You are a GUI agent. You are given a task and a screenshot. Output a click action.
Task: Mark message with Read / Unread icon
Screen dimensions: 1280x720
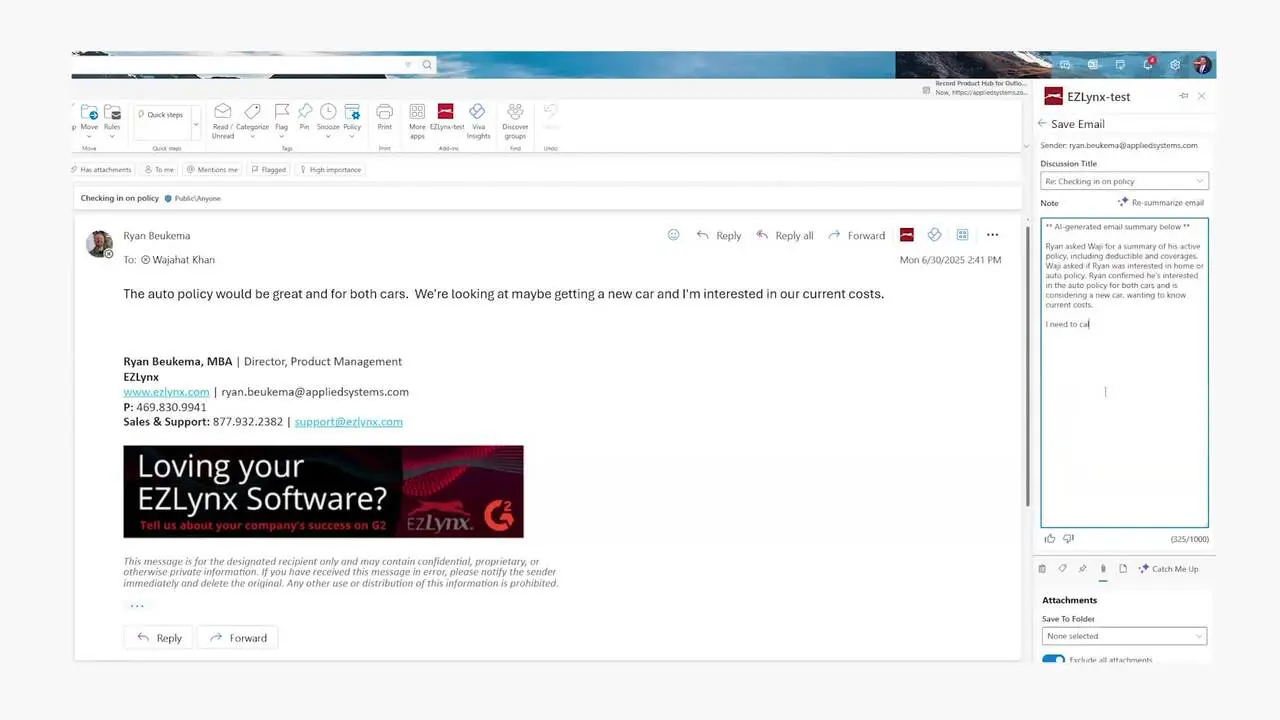[x=222, y=112]
